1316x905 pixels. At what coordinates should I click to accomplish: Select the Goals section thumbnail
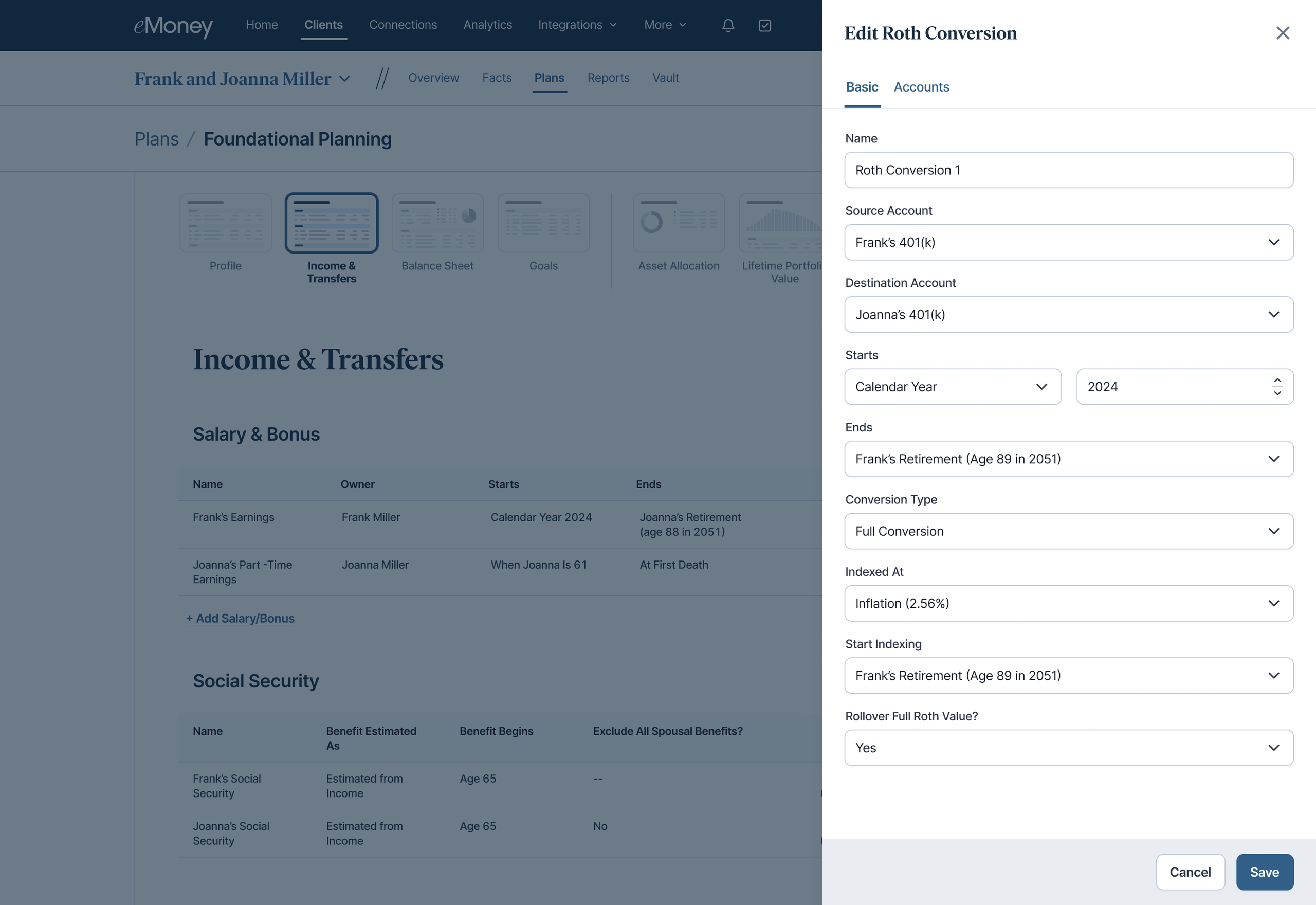543,223
